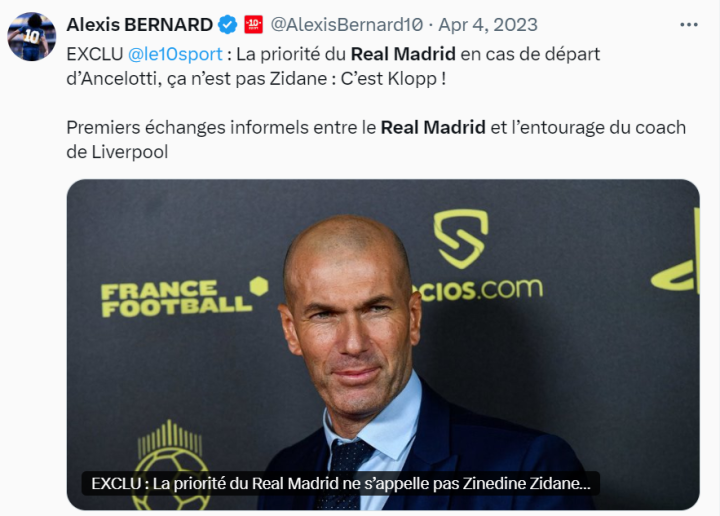Screen dimensions: 720x516
Task: Open the tweet's three-dot more options menu
Action: coord(689,25)
